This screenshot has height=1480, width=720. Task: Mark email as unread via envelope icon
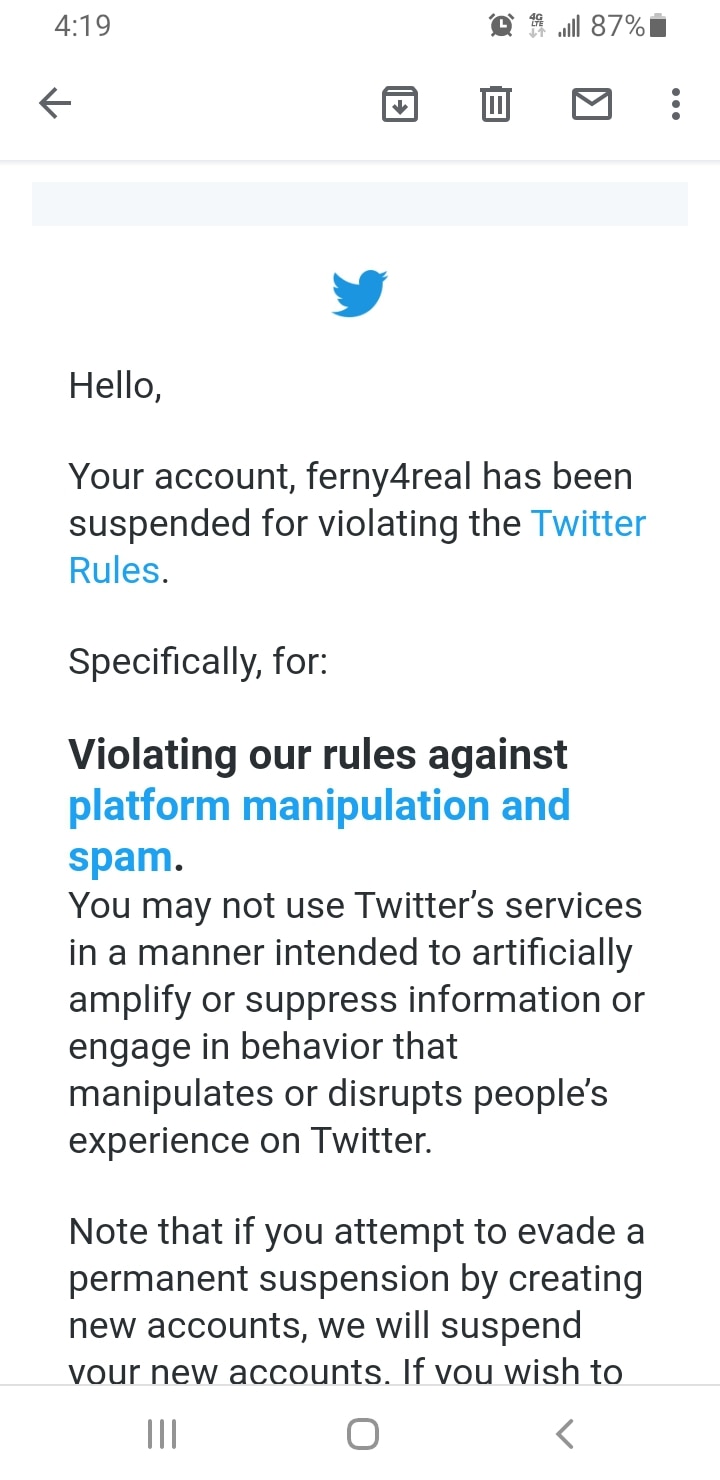click(x=591, y=104)
